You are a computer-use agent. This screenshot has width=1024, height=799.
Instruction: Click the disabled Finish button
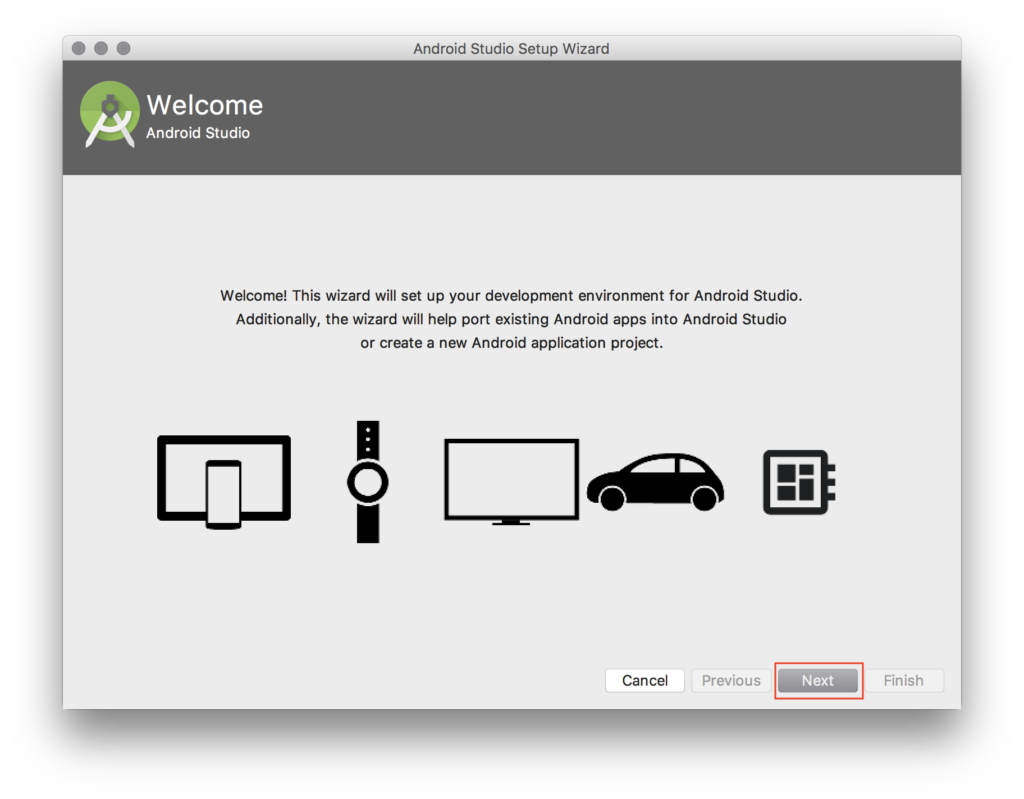click(904, 681)
